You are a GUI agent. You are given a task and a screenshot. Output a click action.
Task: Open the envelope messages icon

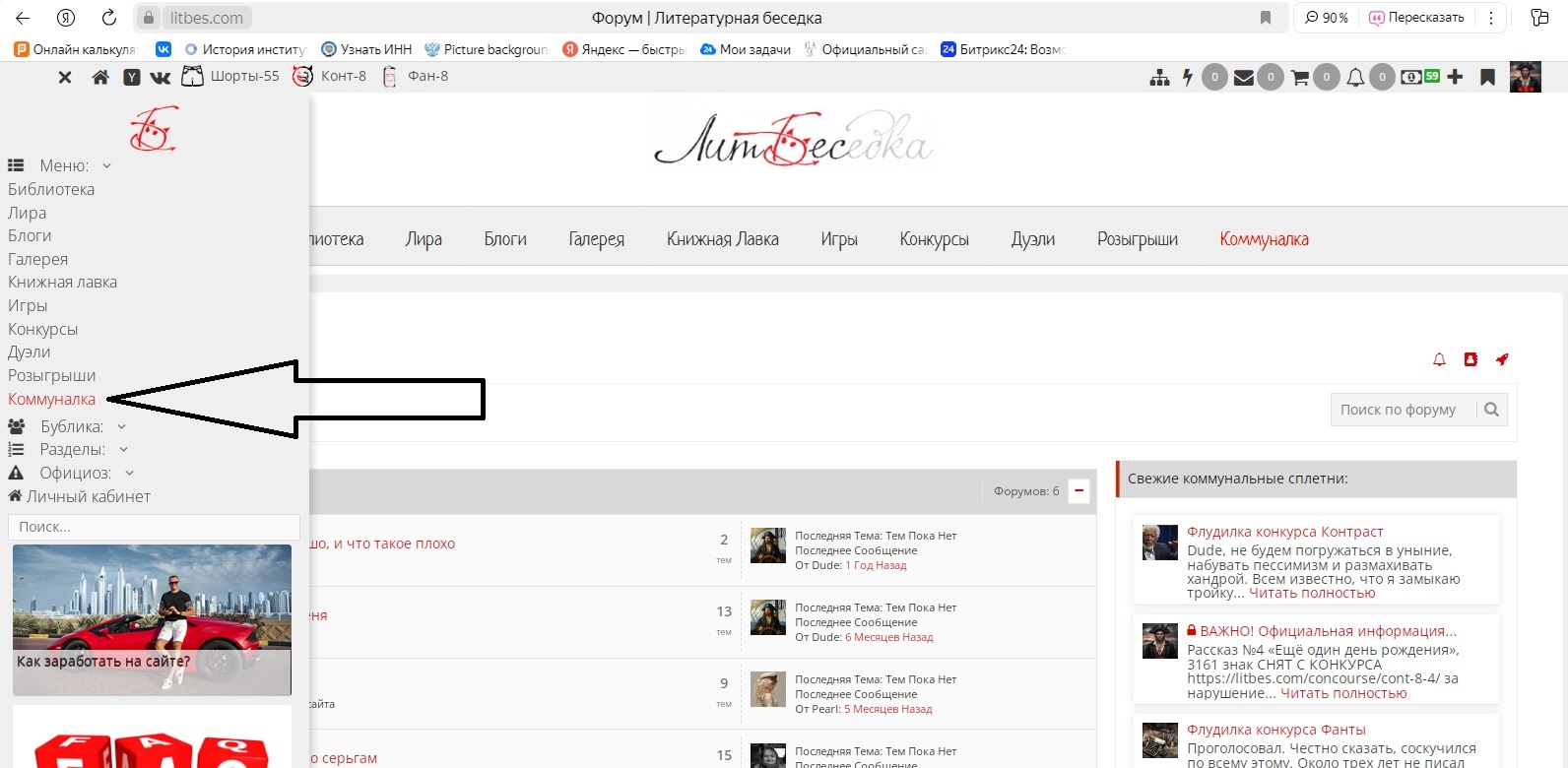tap(1244, 77)
